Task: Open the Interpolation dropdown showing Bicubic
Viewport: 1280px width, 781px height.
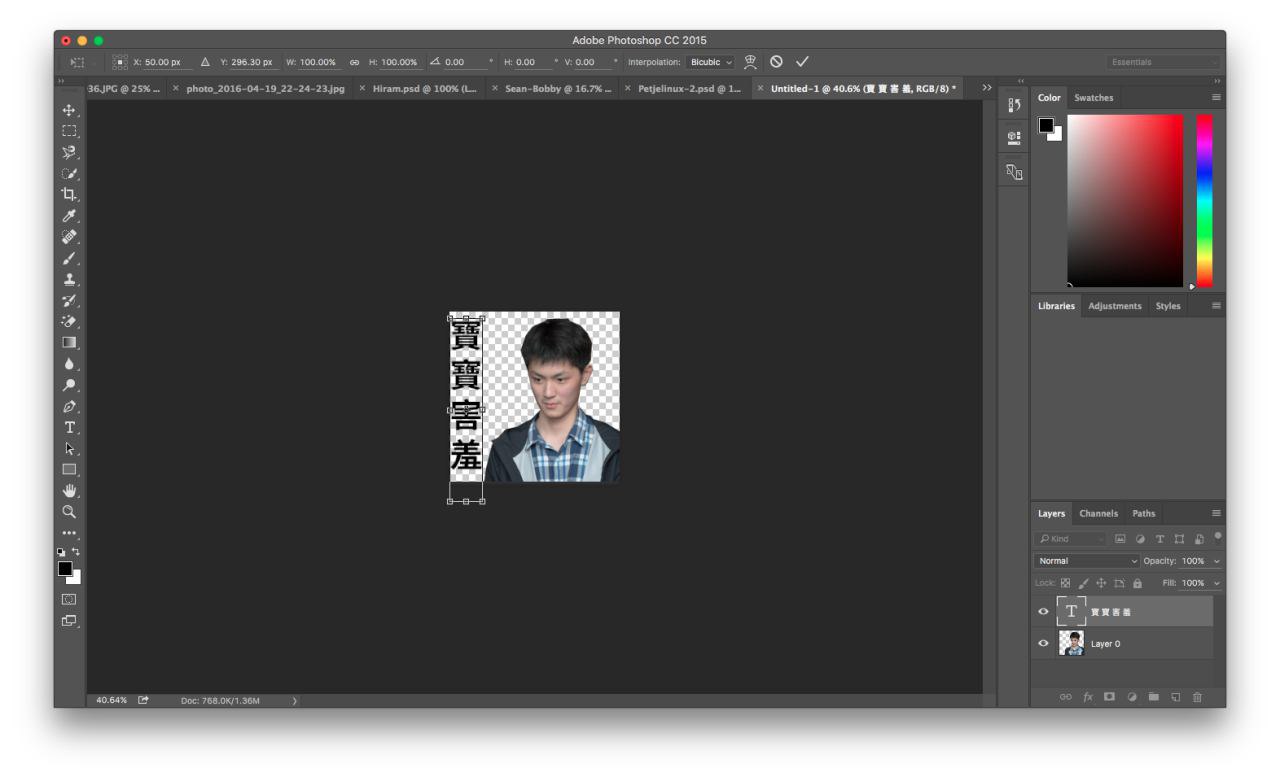Action: tap(711, 62)
